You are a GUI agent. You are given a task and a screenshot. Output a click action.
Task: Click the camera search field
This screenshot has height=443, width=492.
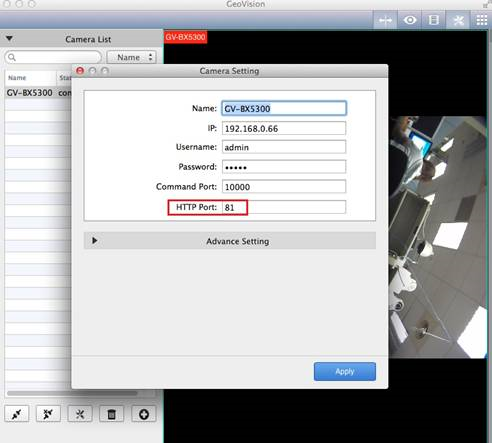(x=53, y=57)
